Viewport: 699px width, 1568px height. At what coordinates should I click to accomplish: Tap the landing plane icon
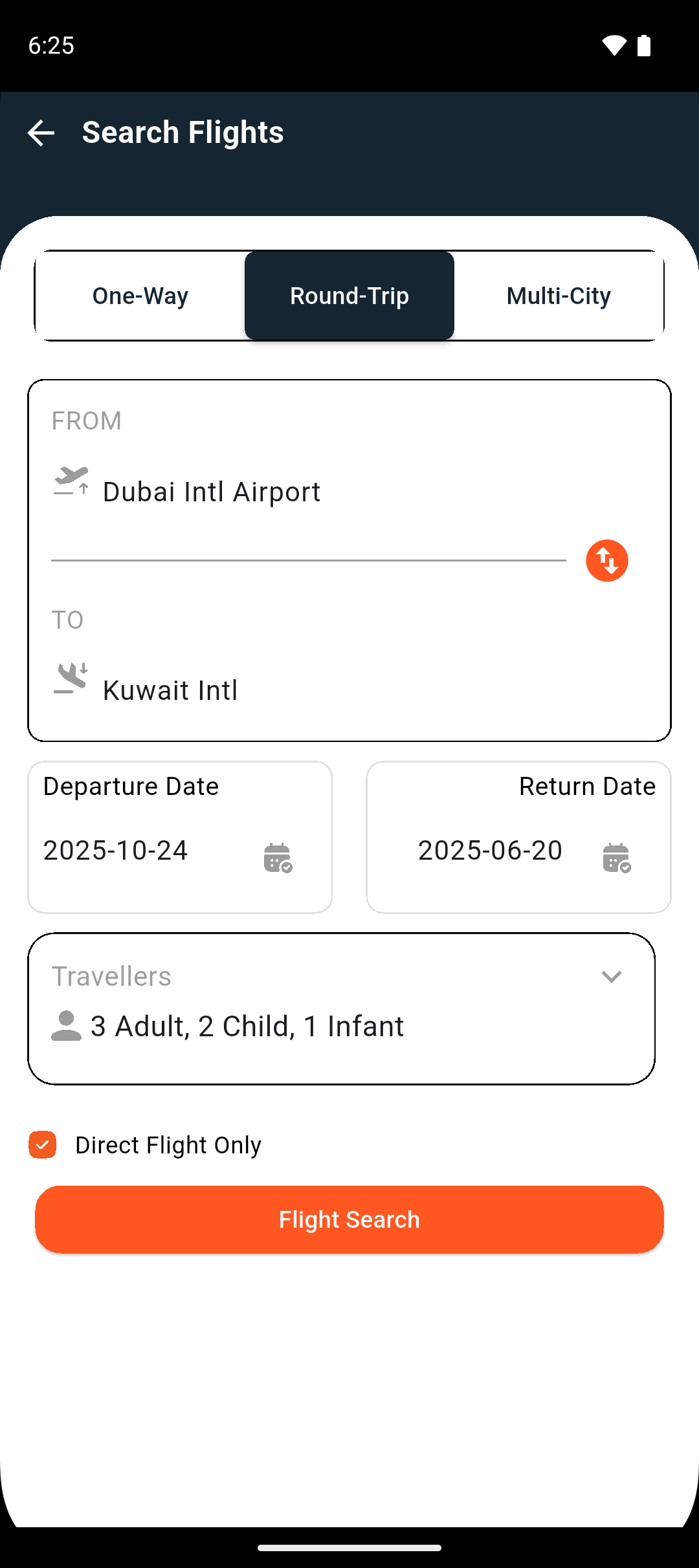(71, 679)
